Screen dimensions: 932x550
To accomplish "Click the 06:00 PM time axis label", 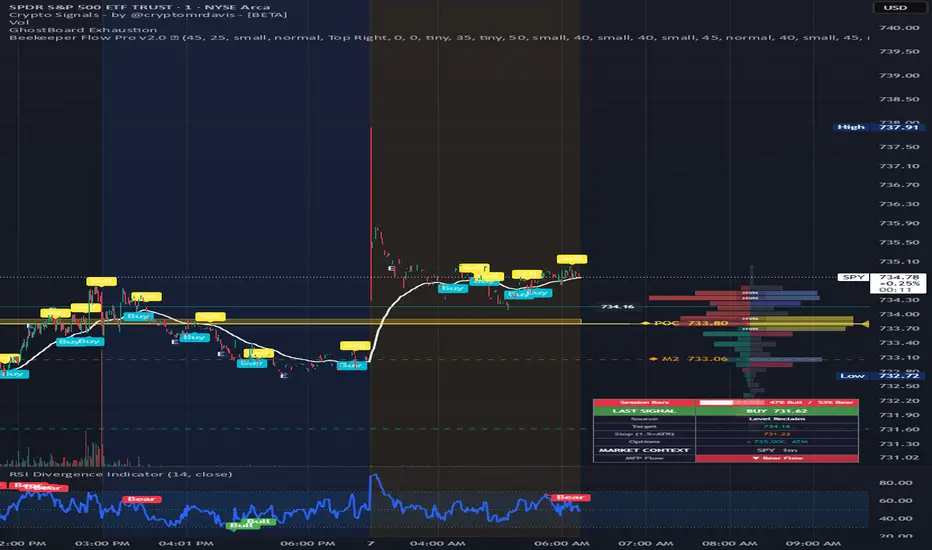I will pos(308,543).
